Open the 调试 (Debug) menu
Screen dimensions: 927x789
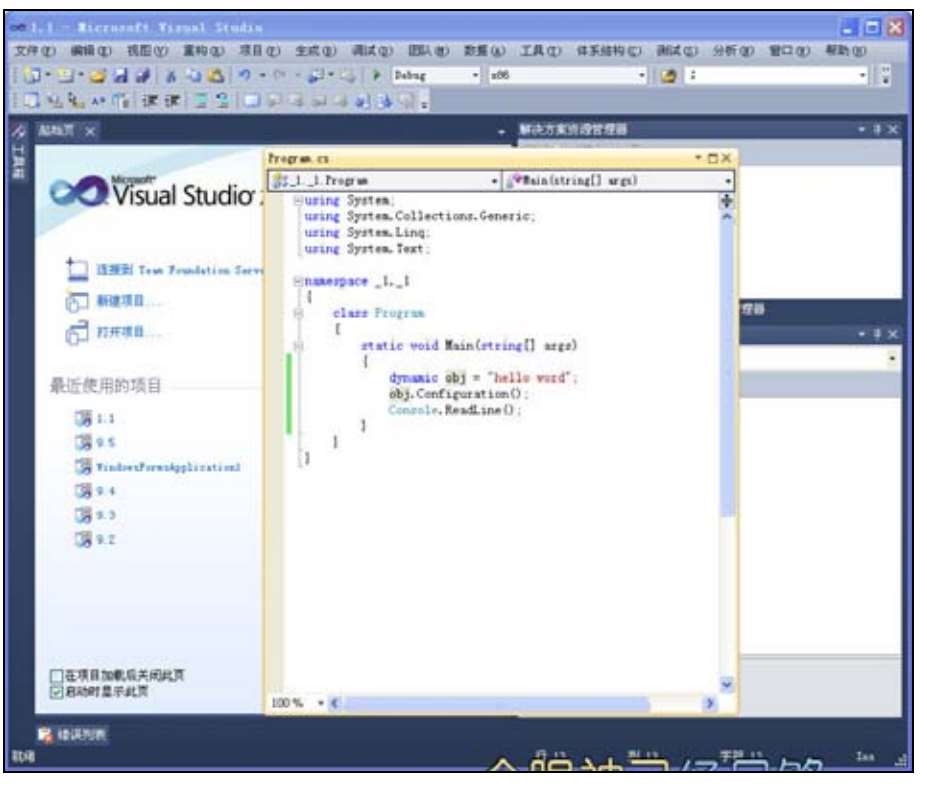click(371, 50)
